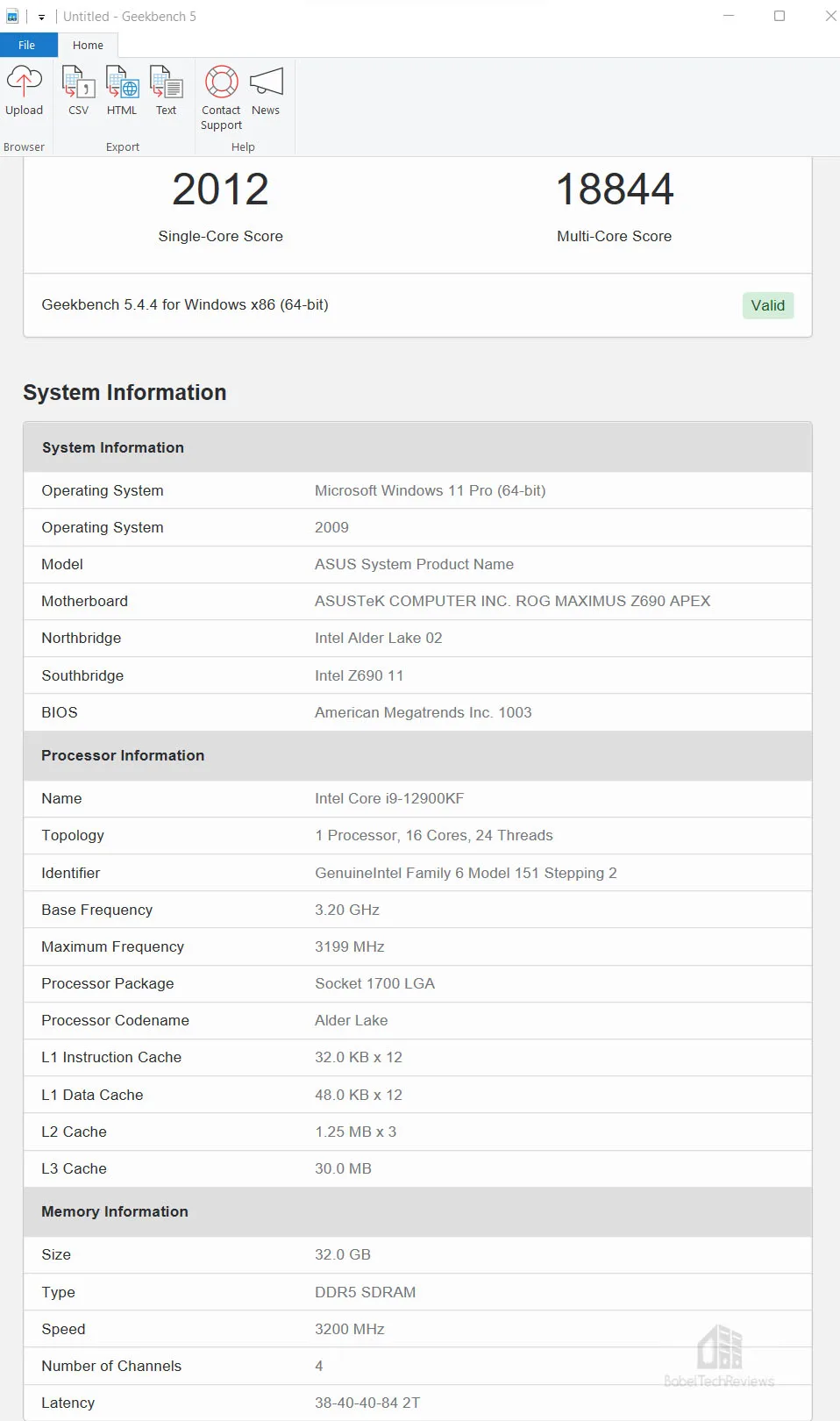Click the Motherboard row label

coord(85,601)
